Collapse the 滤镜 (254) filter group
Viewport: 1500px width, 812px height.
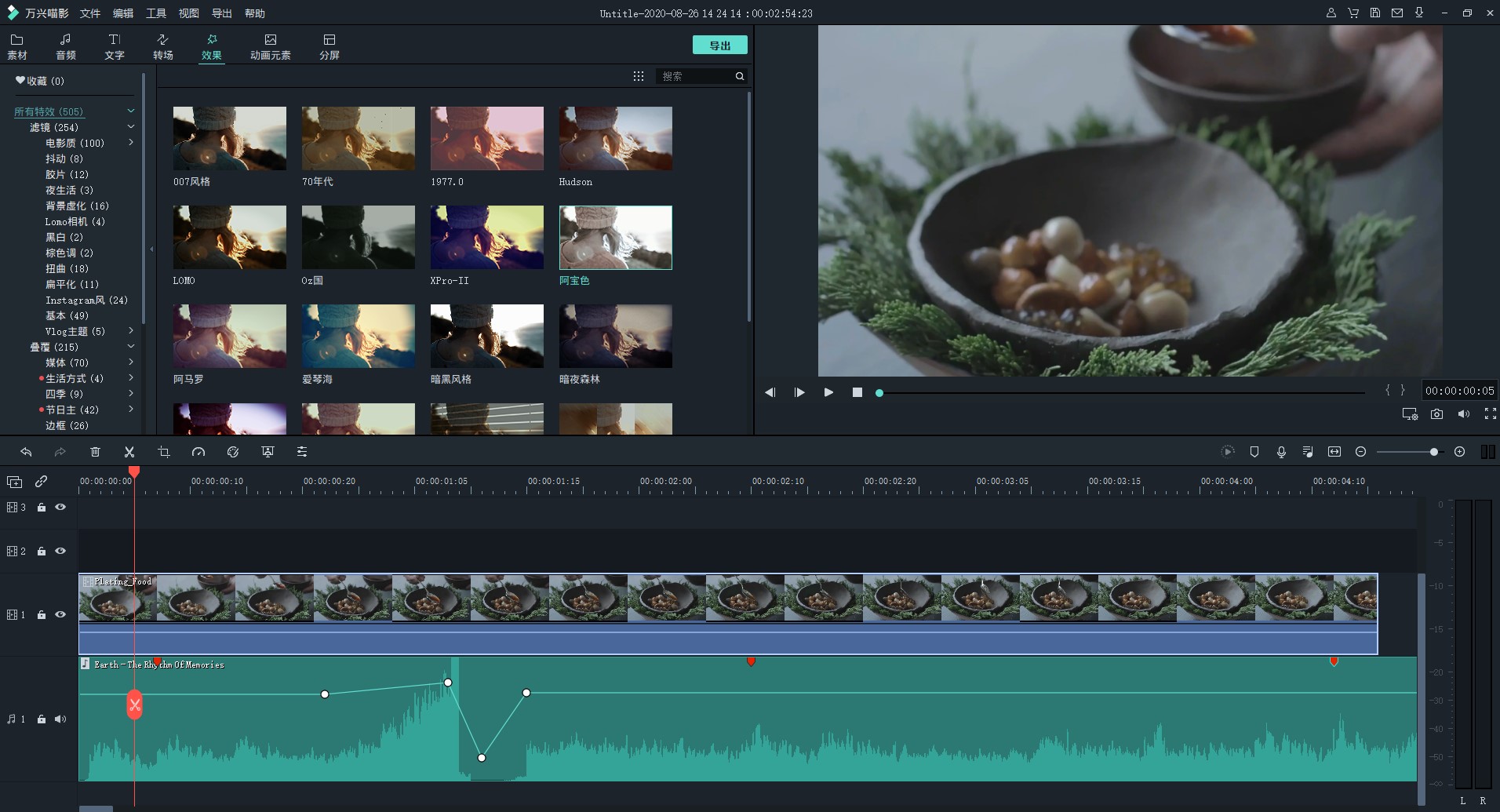(x=131, y=127)
